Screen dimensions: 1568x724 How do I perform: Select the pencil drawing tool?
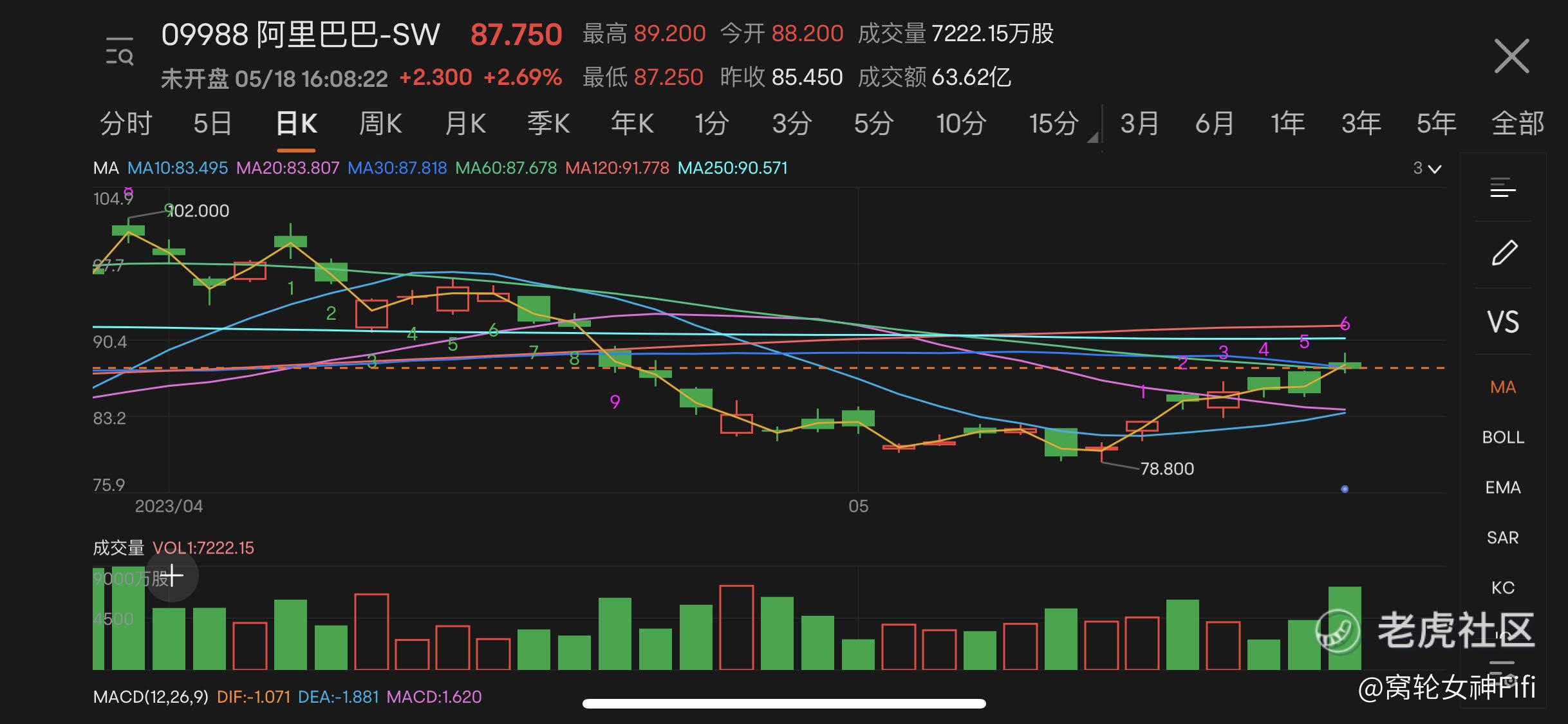[x=1504, y=252]
